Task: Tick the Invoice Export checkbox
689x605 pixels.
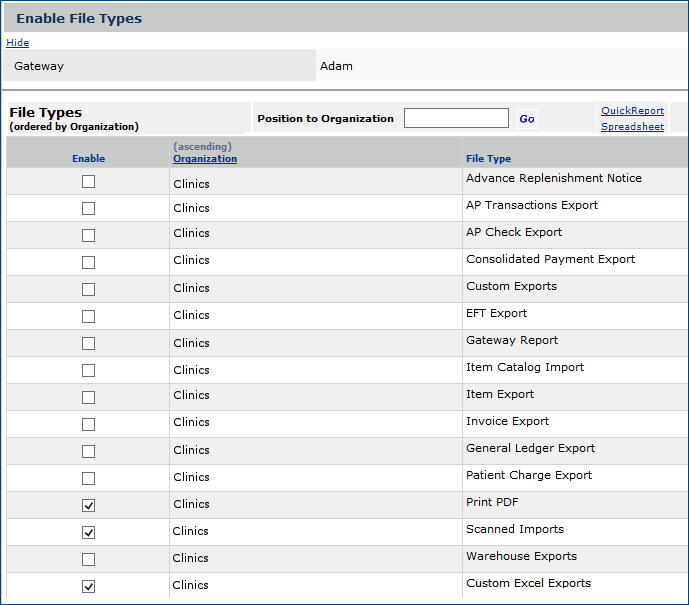Action: 89,425
